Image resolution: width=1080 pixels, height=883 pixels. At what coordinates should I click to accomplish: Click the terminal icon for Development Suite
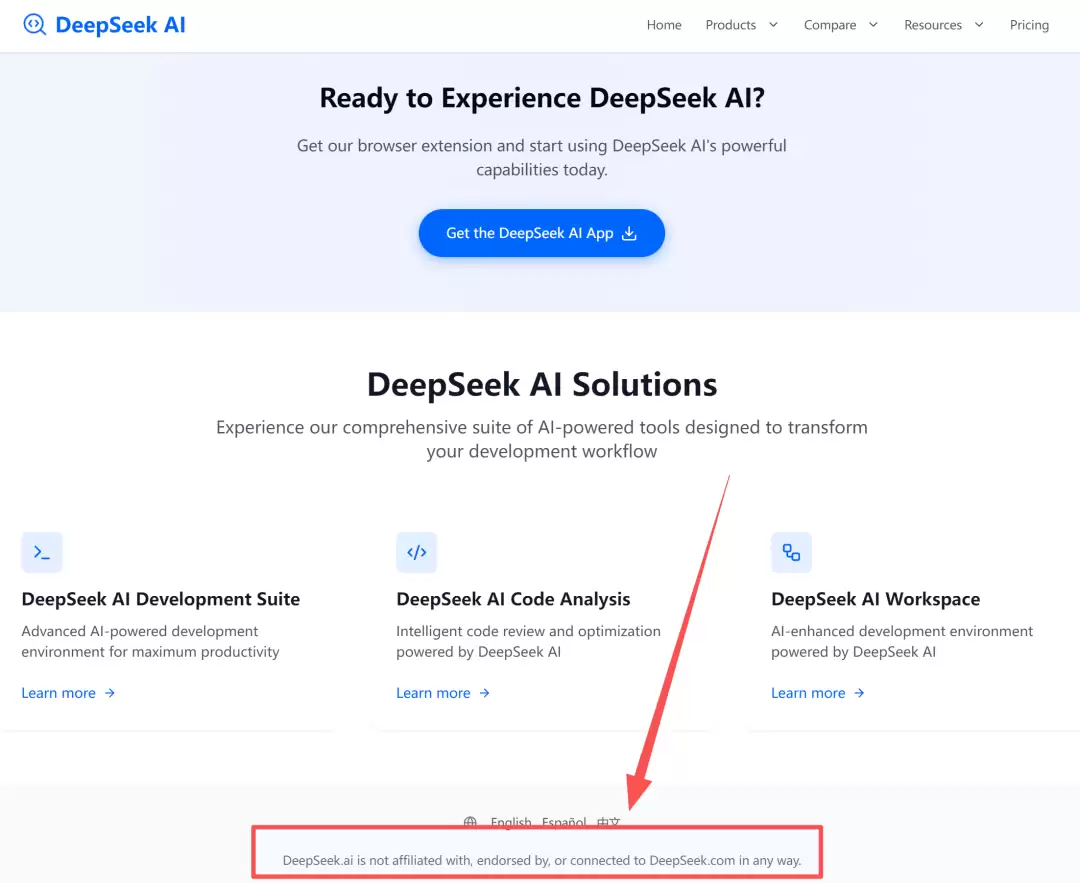coord(42,552)
